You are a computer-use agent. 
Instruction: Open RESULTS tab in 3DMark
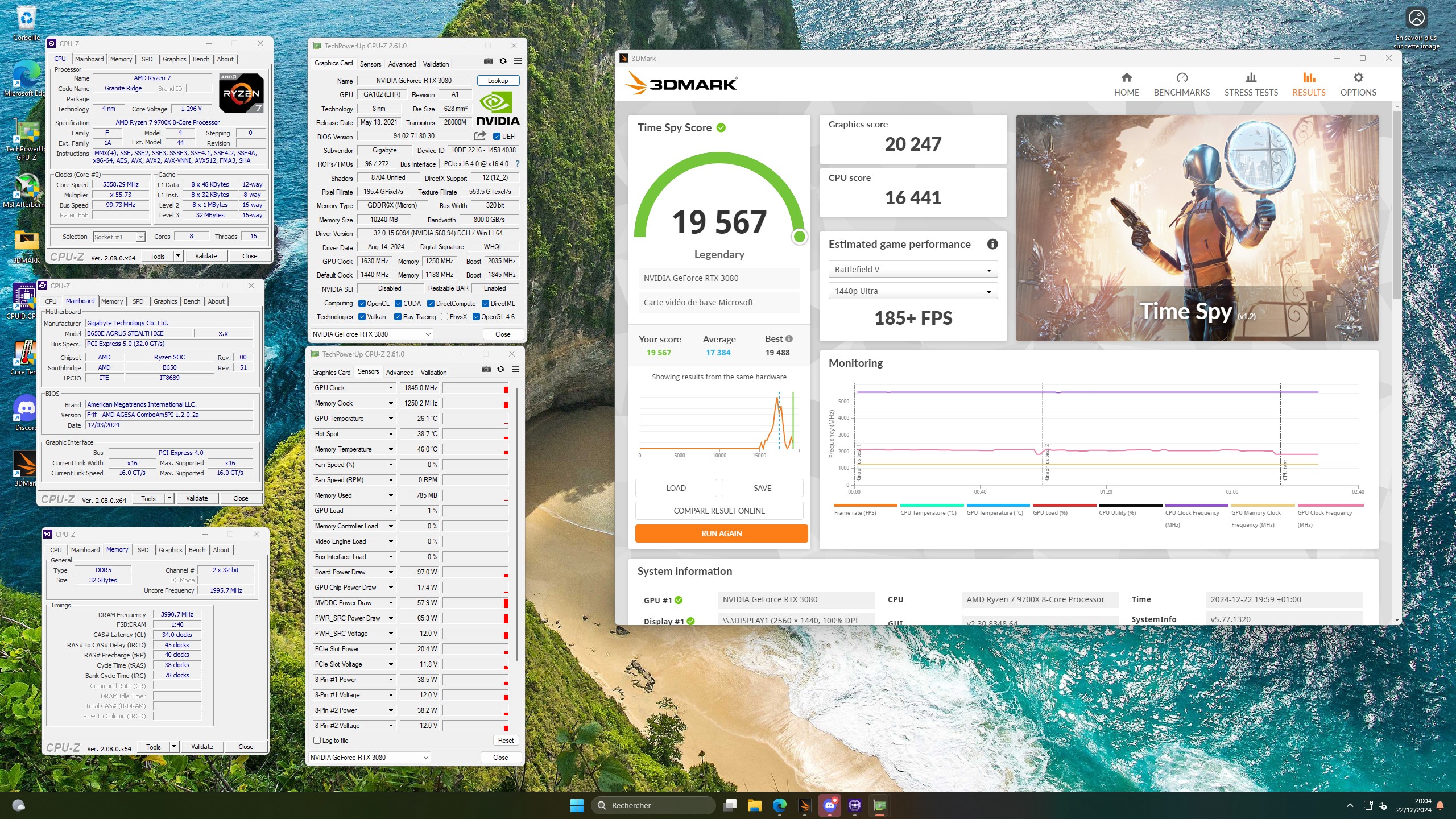click(x=1309, y=84)
